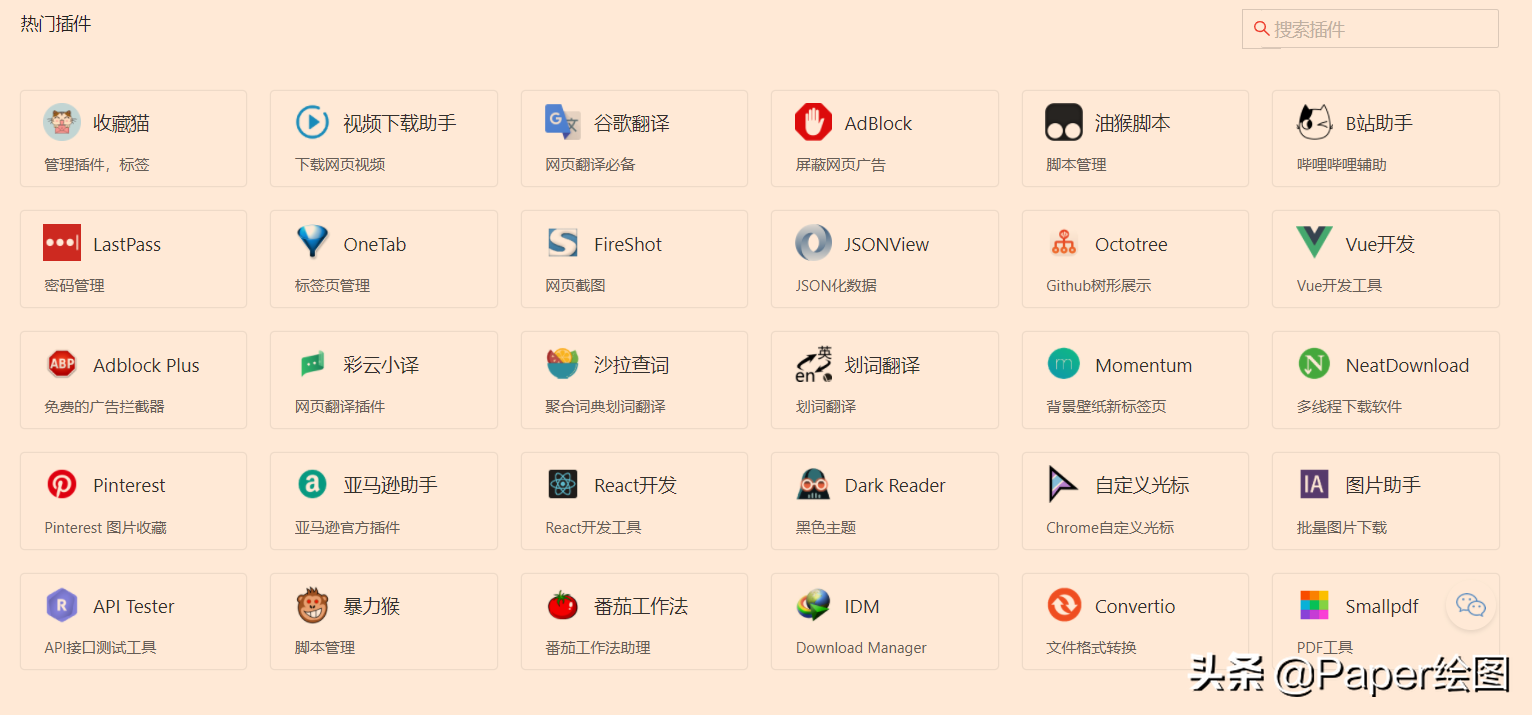
Task: Open the 视频下载助手 title link
Action: [x=400, y=124]
